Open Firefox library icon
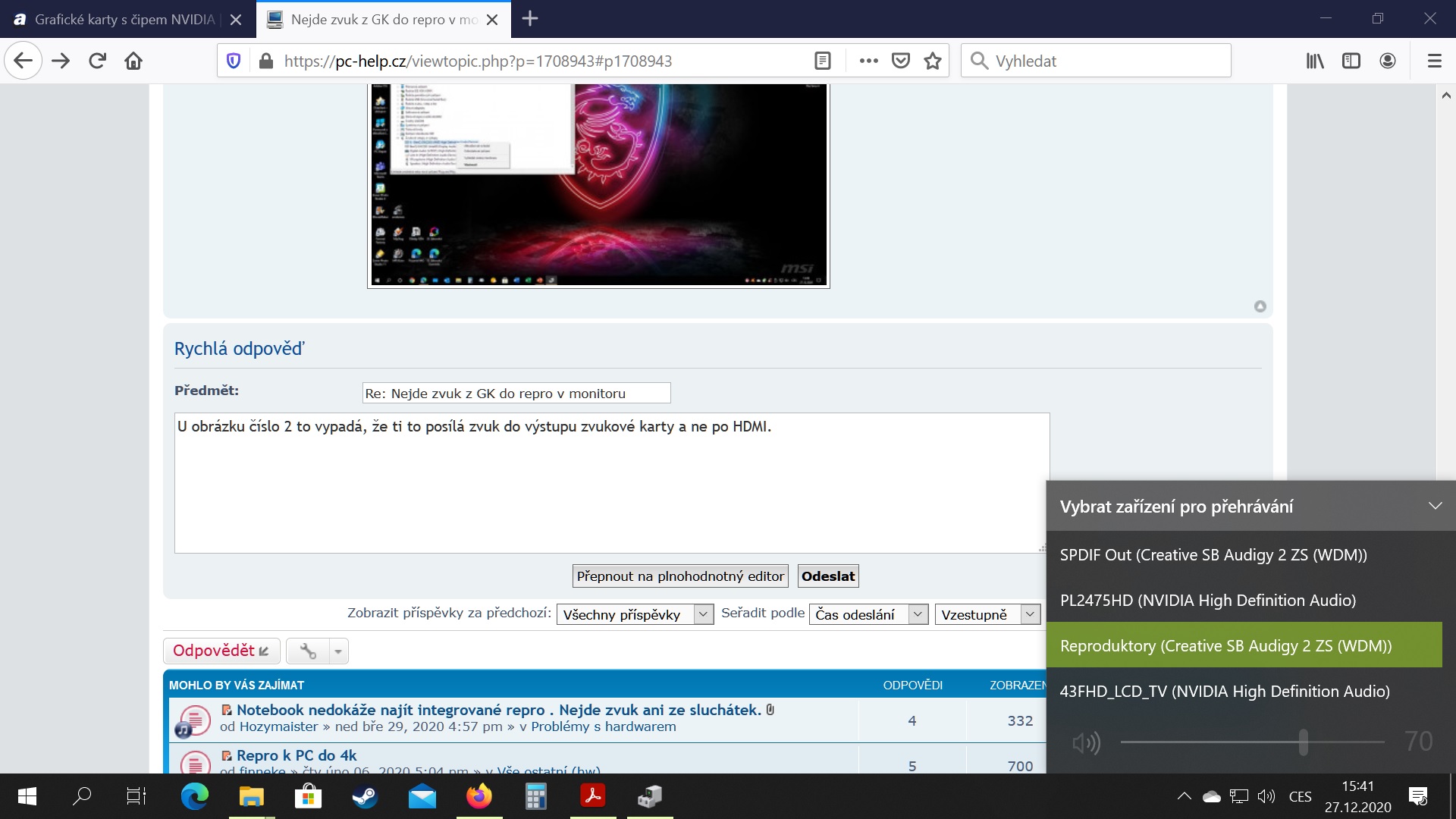Screen dimensions: 1456x819 [1315, 61]
